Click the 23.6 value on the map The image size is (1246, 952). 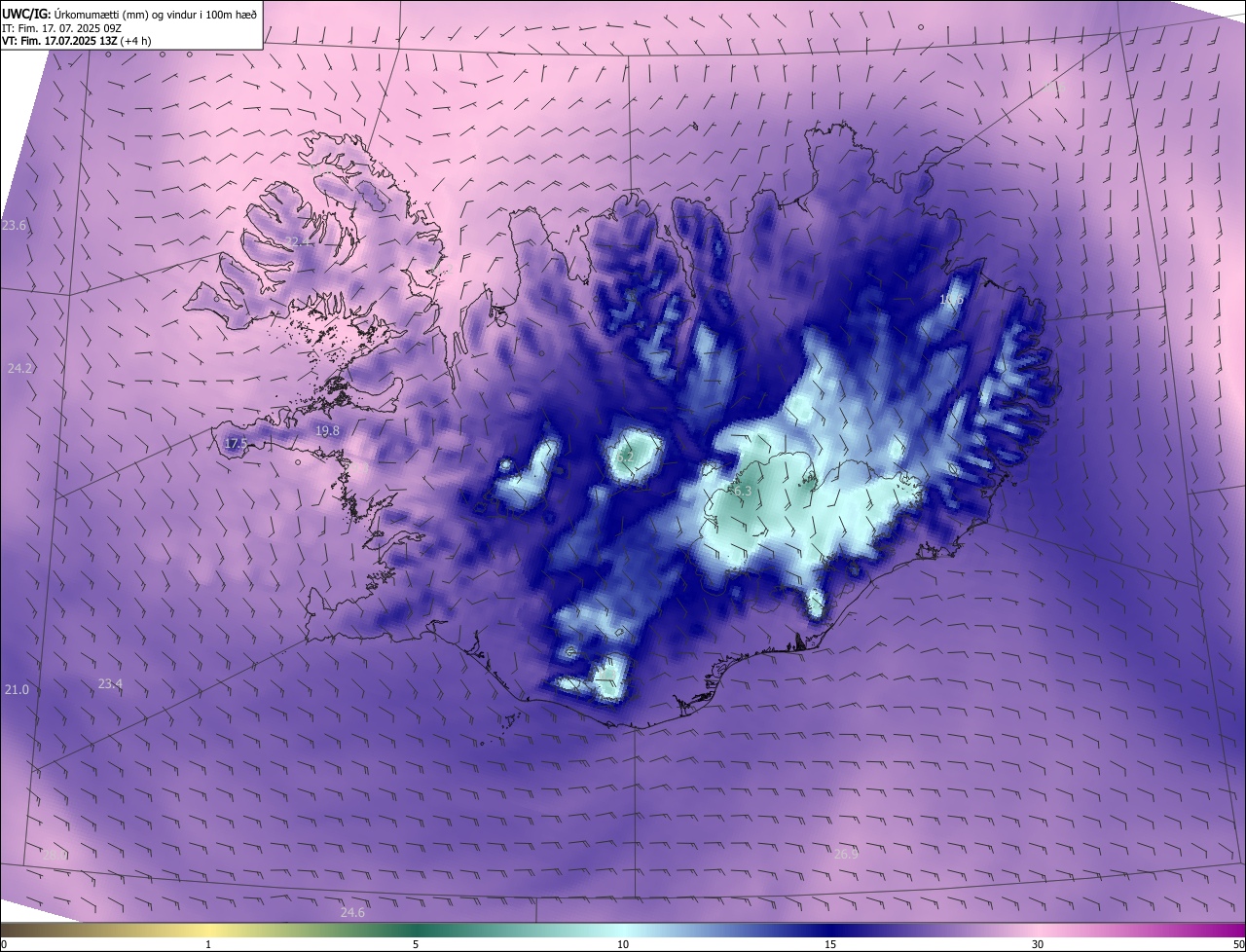pyautogui.click(x=15, y=226)
